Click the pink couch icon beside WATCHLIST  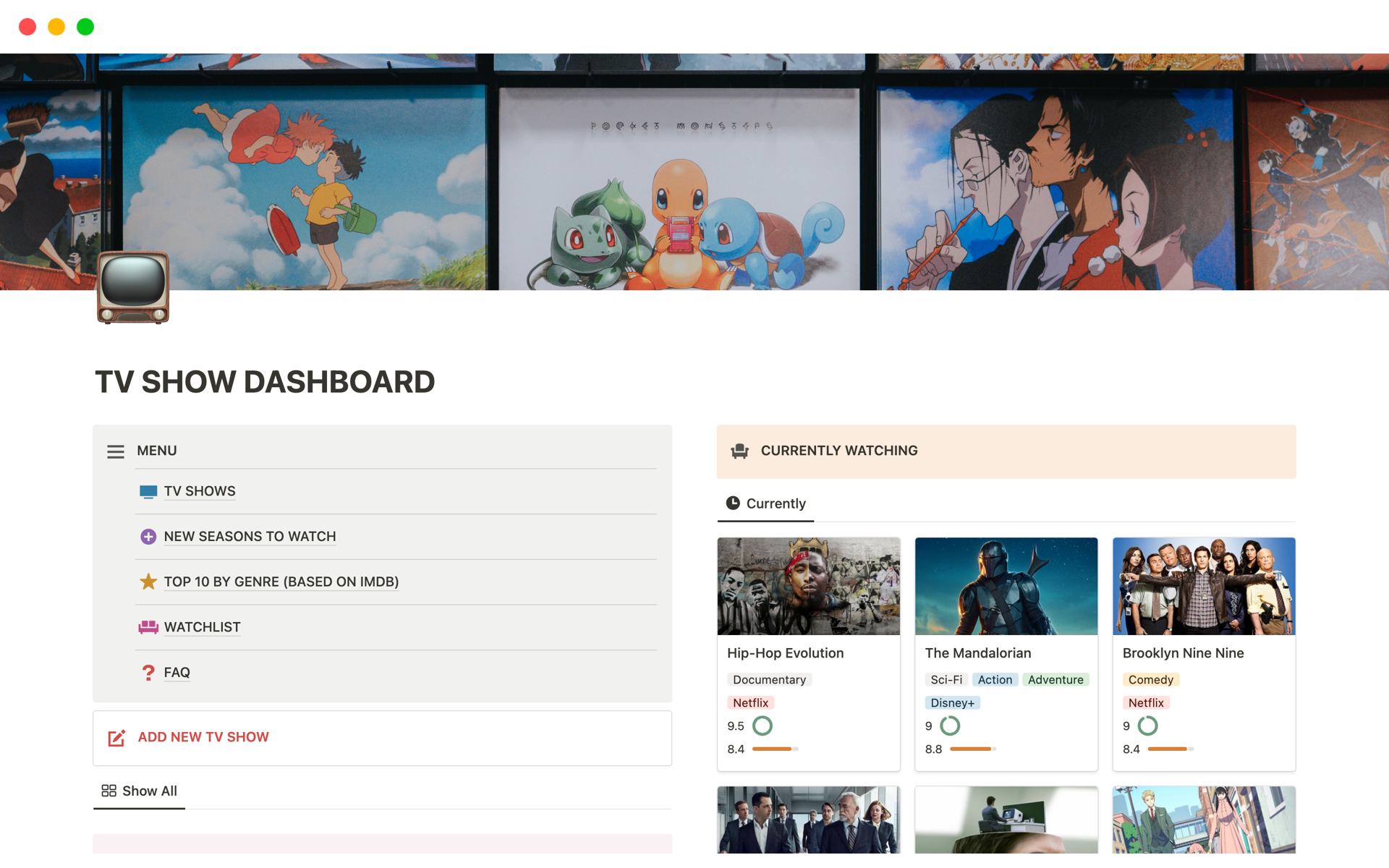(x=148, y=627)
